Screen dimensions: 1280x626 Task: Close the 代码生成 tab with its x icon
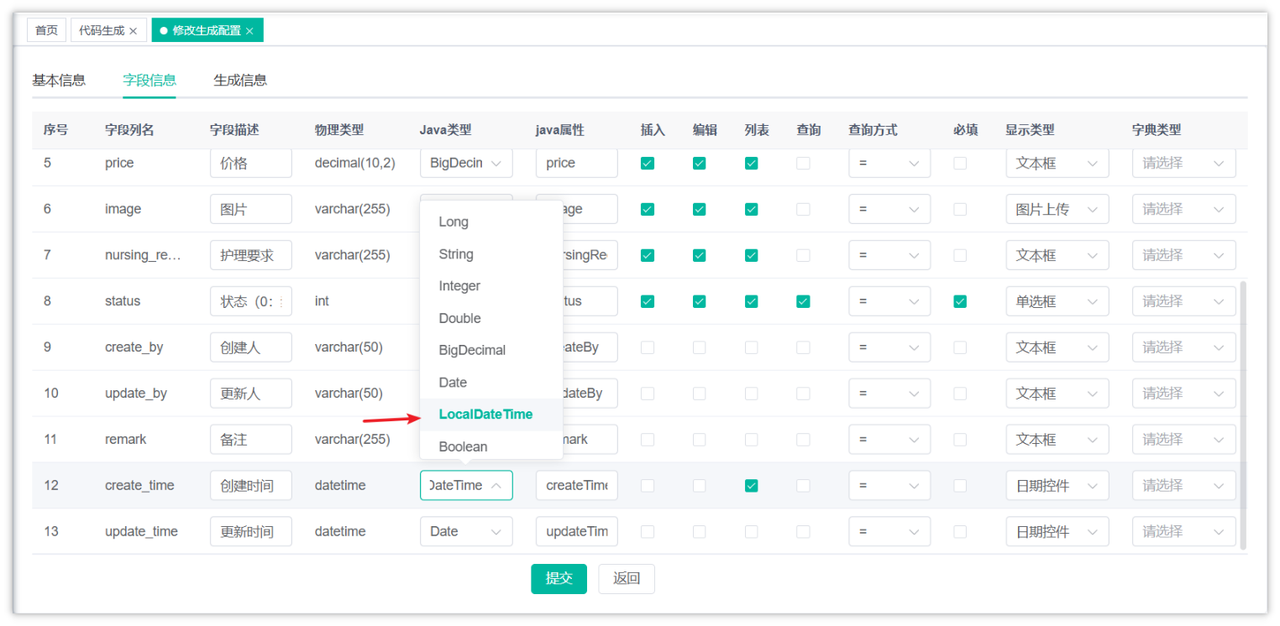(133, 31)
